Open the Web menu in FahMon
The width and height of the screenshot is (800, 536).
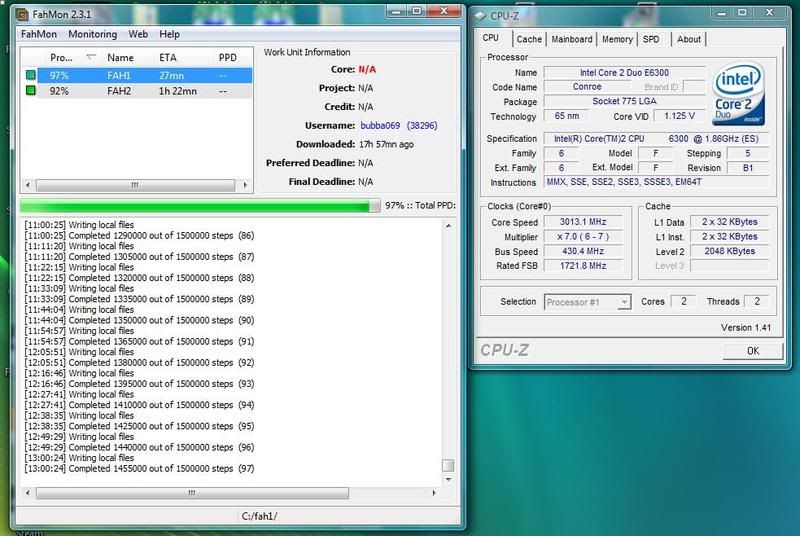[138, 34]
